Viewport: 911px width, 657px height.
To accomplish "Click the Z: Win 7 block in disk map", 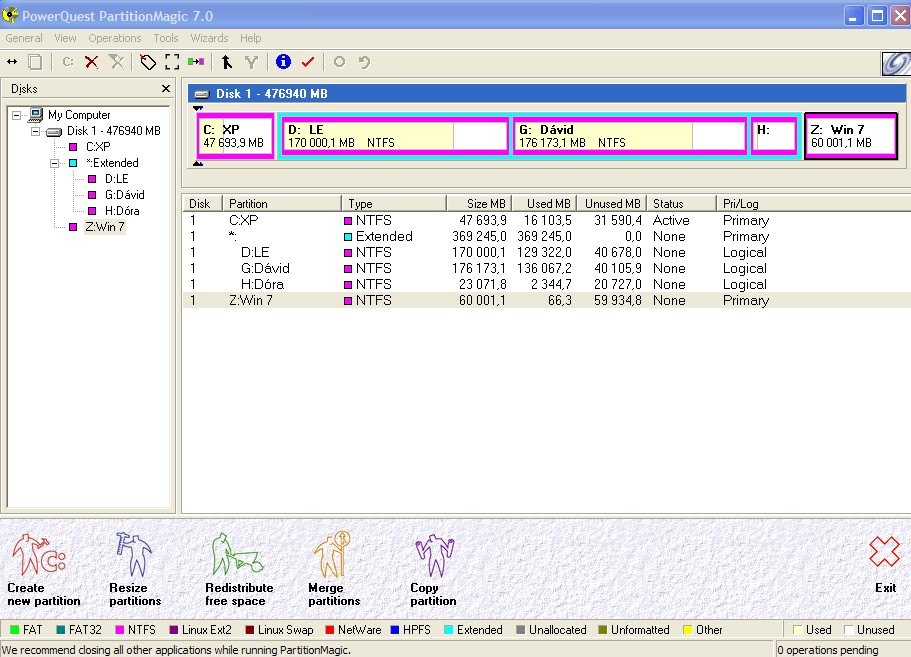I will tap(851, 136).
